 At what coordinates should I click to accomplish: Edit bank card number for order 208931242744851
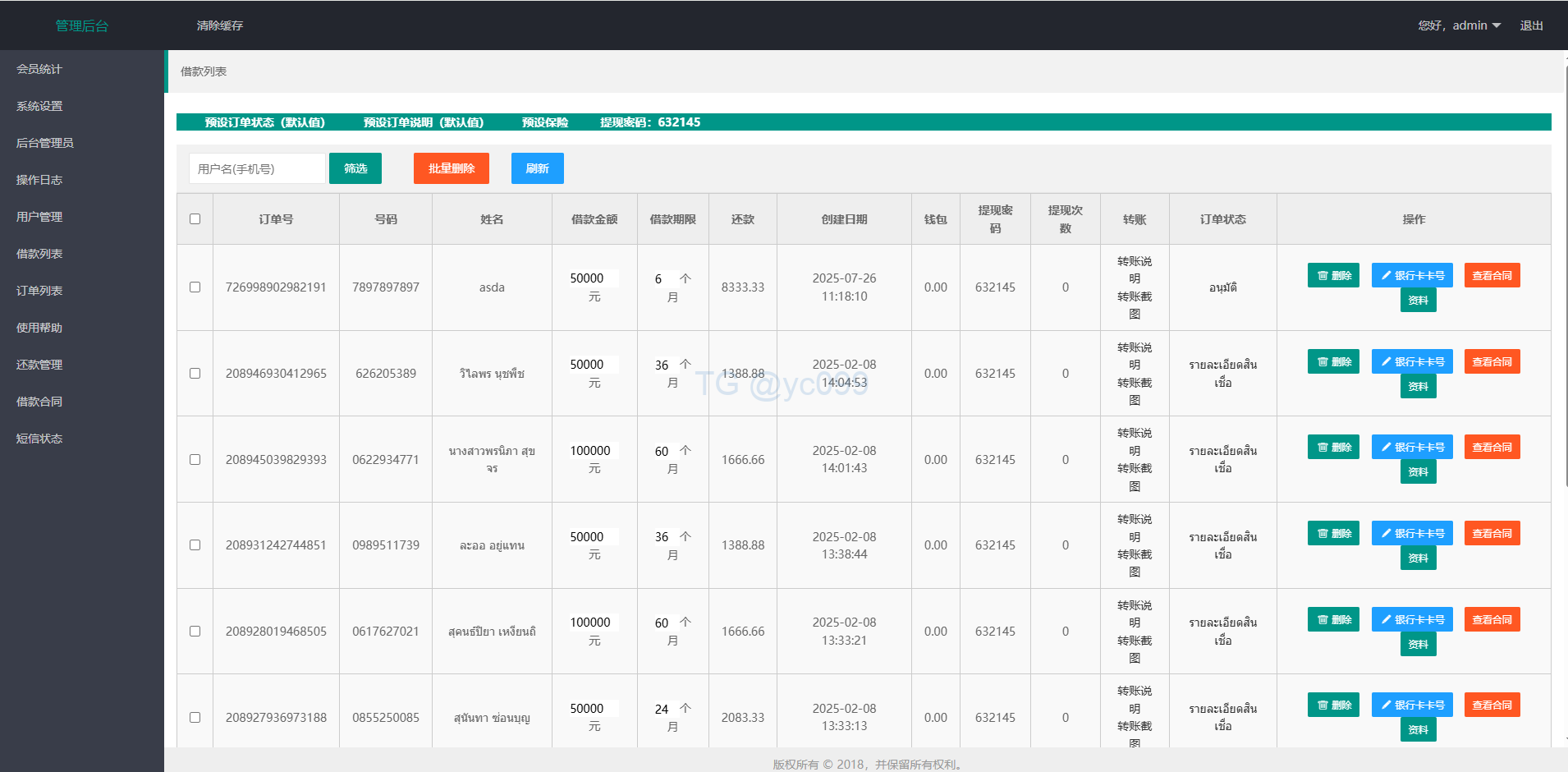[x=1411, y=533]
